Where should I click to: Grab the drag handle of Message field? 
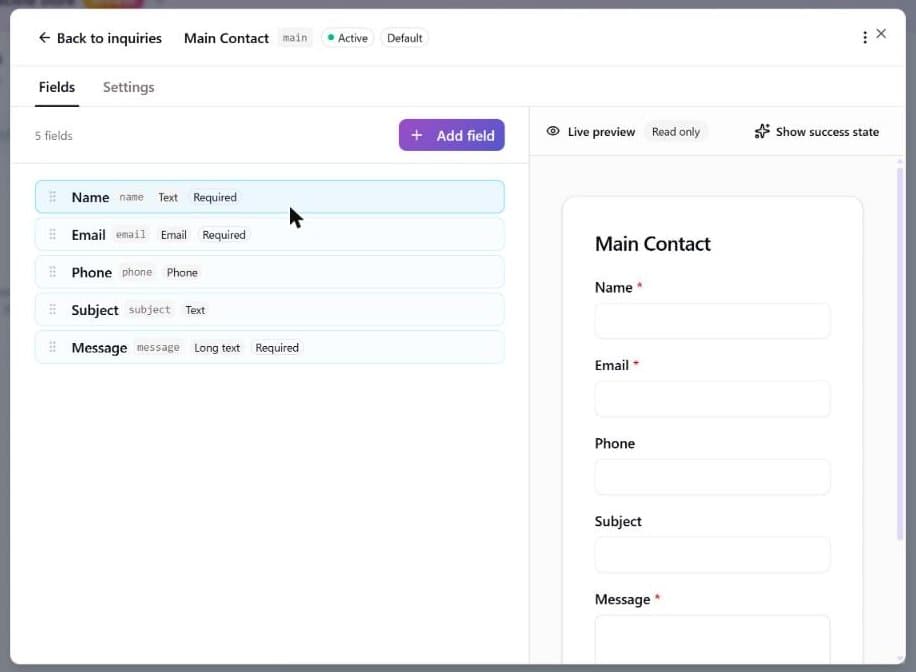[x=53, y=347]
